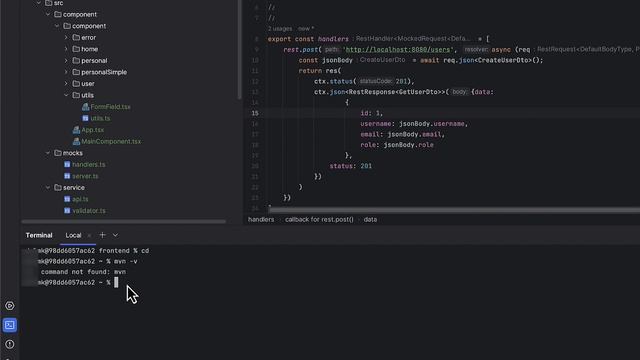The height and width of the screenshot is (360, 640).
Task: Click the App.tsx file icon
Action: click(x=76, y=130)
